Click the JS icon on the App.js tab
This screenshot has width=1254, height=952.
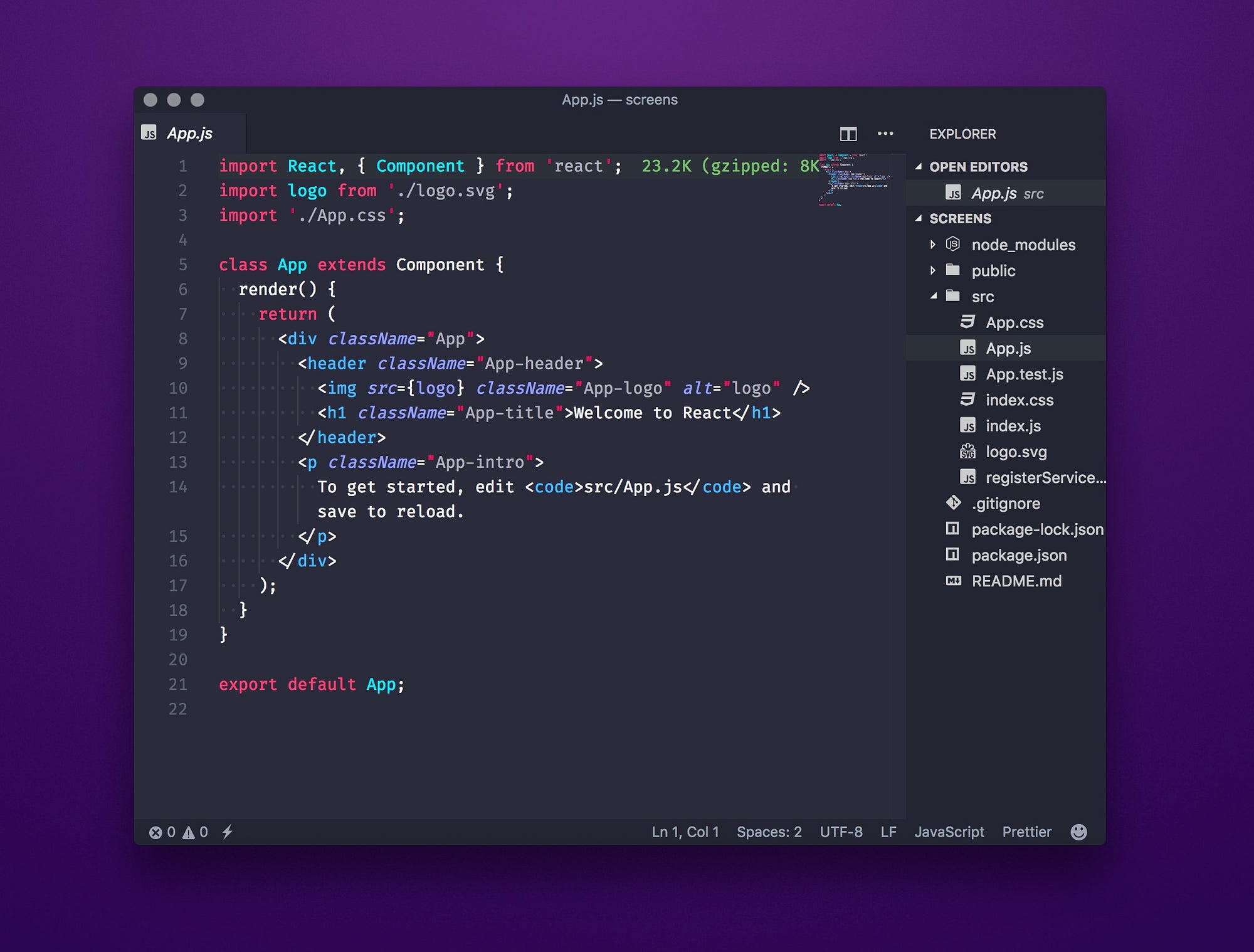click(x=149, y=134)
